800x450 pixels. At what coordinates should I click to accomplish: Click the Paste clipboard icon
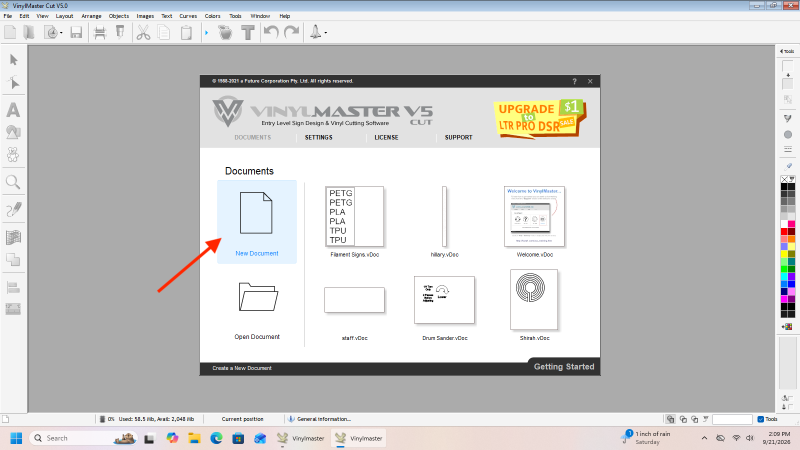coord(186,33)
